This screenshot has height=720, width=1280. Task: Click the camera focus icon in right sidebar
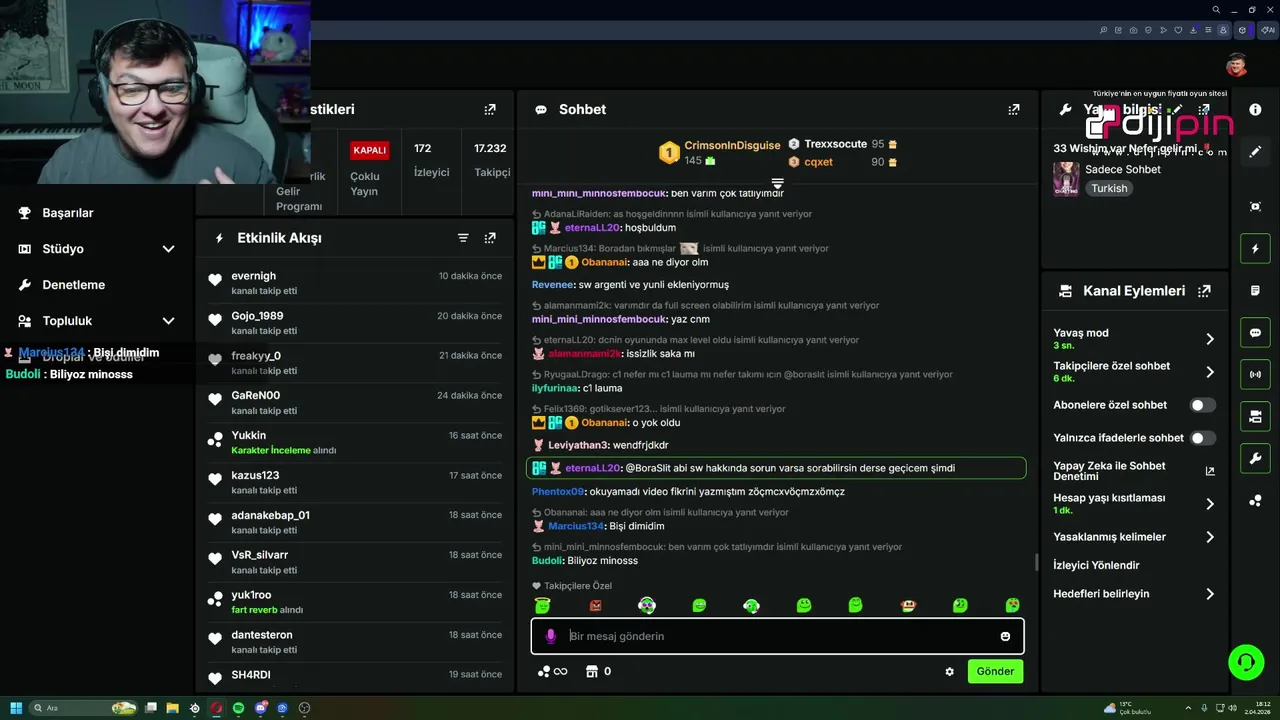[x=1256, y=206]
